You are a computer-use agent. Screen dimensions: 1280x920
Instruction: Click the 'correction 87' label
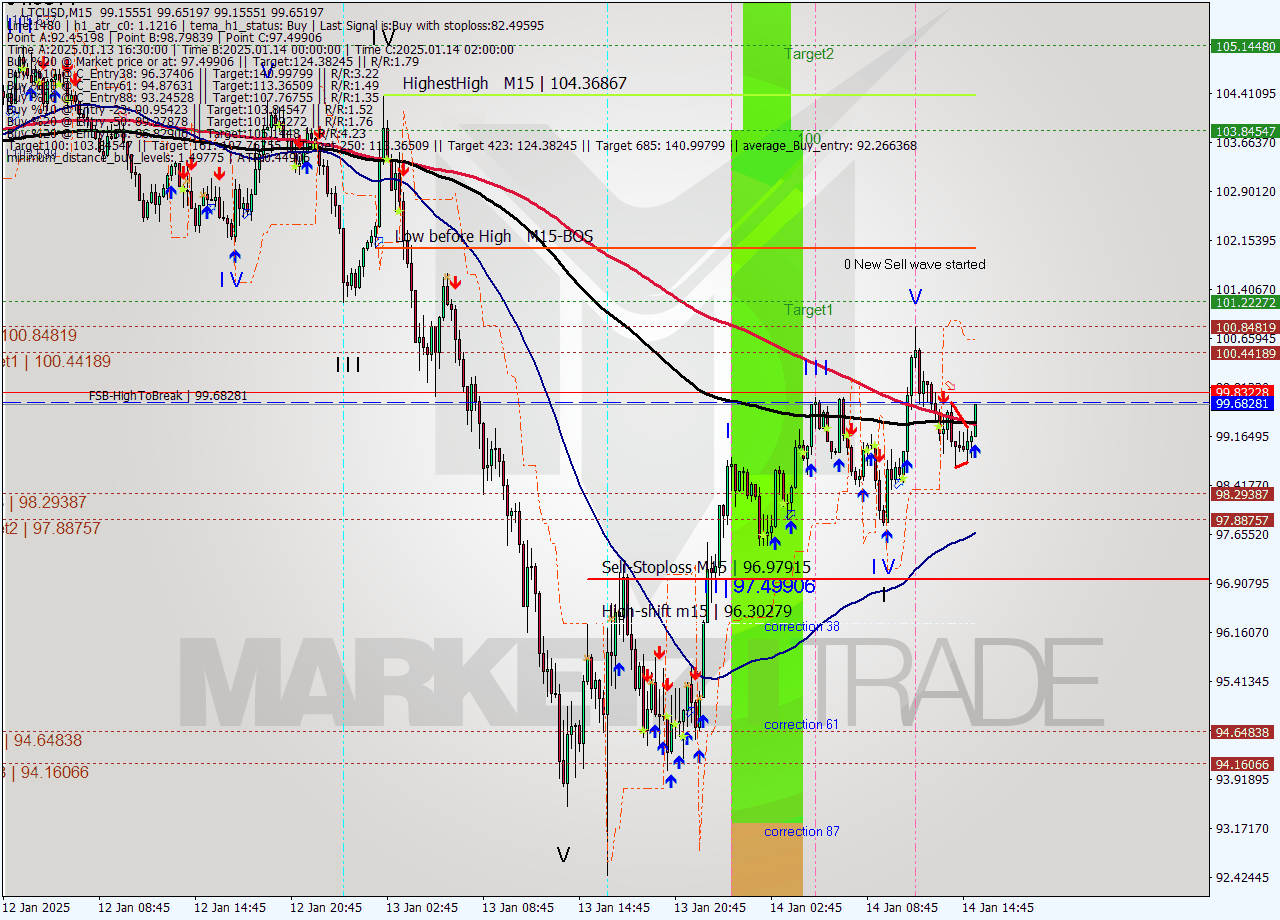802,832
